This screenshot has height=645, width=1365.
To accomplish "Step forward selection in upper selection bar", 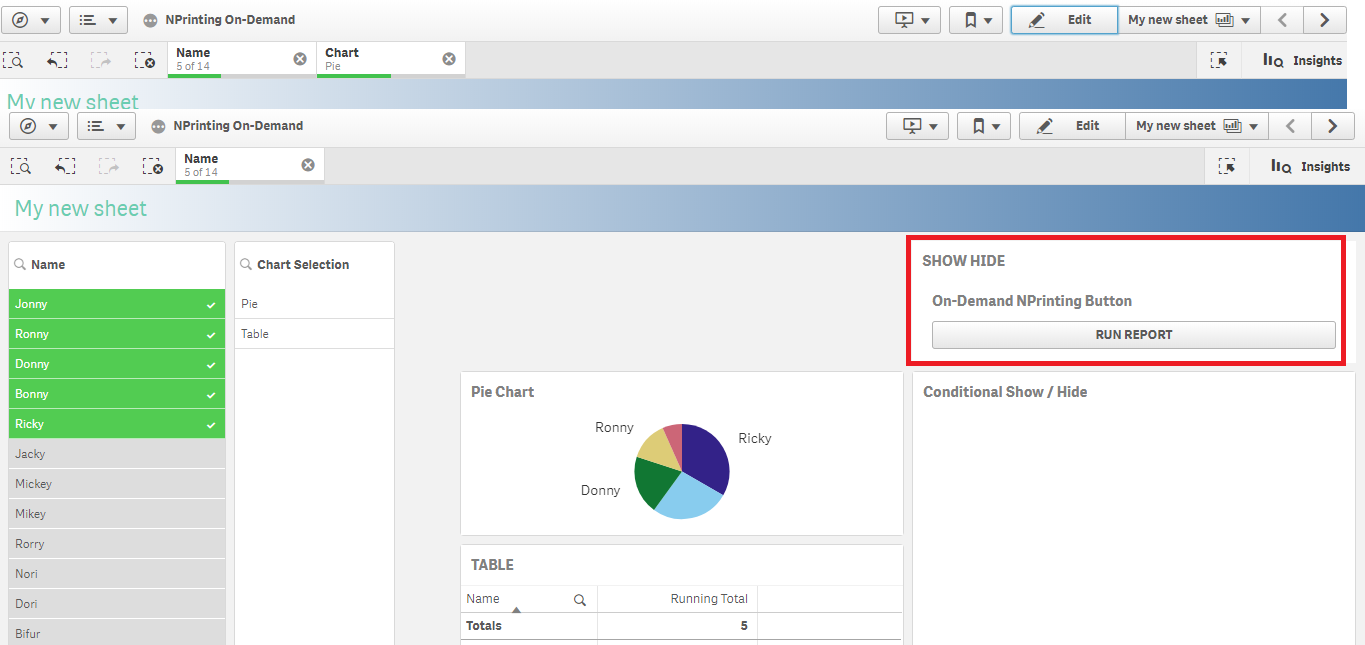I will (100, 61).
